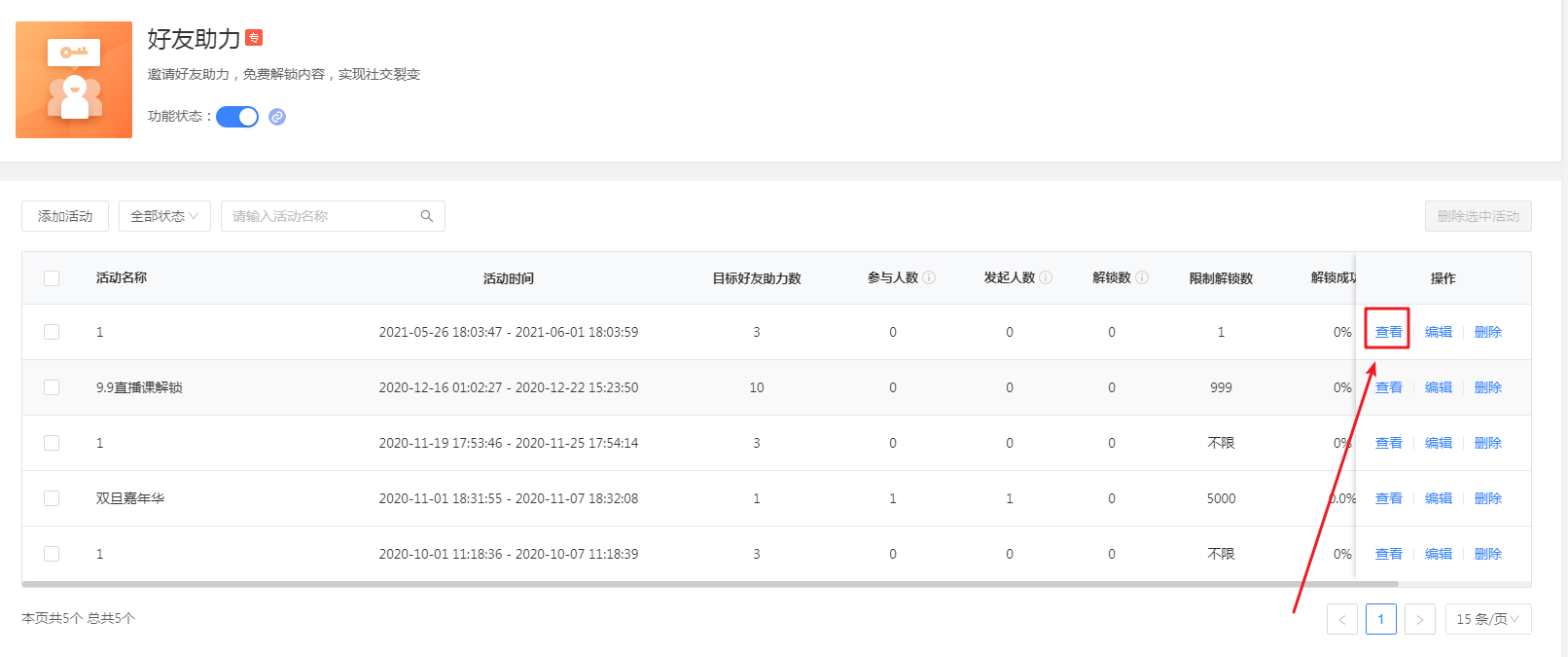This screenshot has height=657, width=1568.
Task: Check the box for the 2020-11-19 activity row
Action: 52,443
